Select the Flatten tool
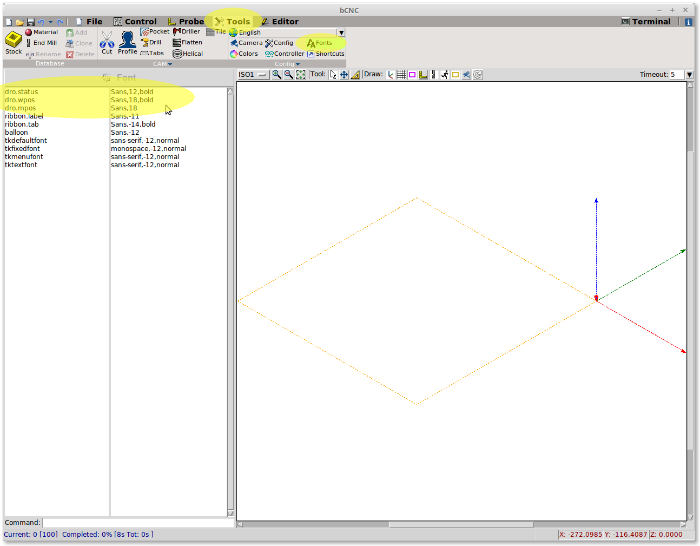The width and height of the screenshot is (700, 546). (x=188, y=42)
